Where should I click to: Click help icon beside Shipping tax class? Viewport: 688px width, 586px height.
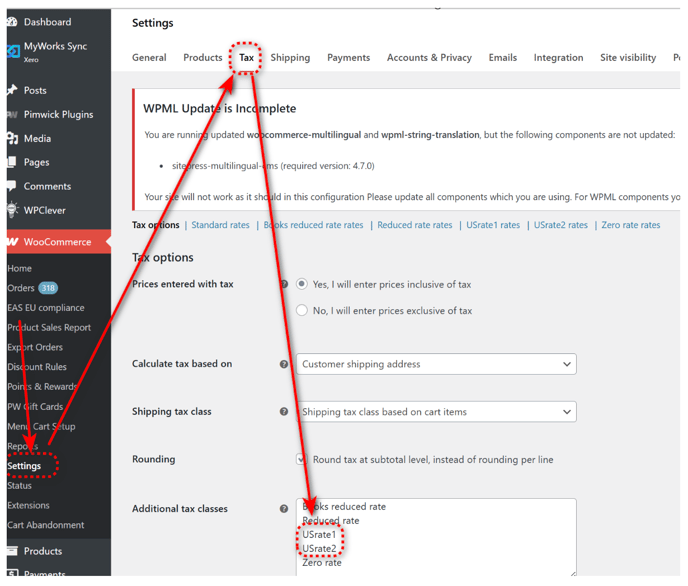click(284, 411)
